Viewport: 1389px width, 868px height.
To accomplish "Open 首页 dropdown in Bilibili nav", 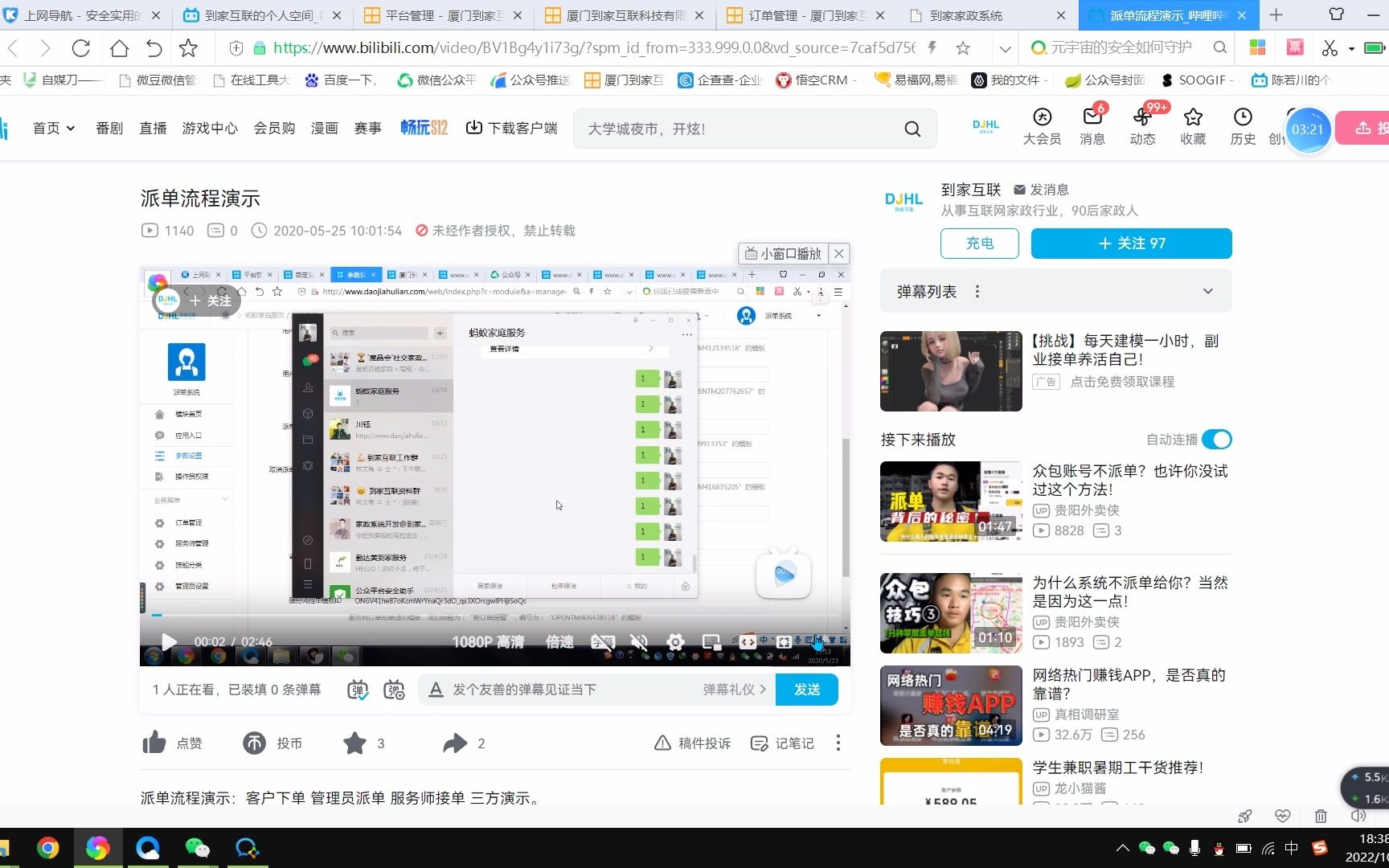I will [x=54, y=128].
